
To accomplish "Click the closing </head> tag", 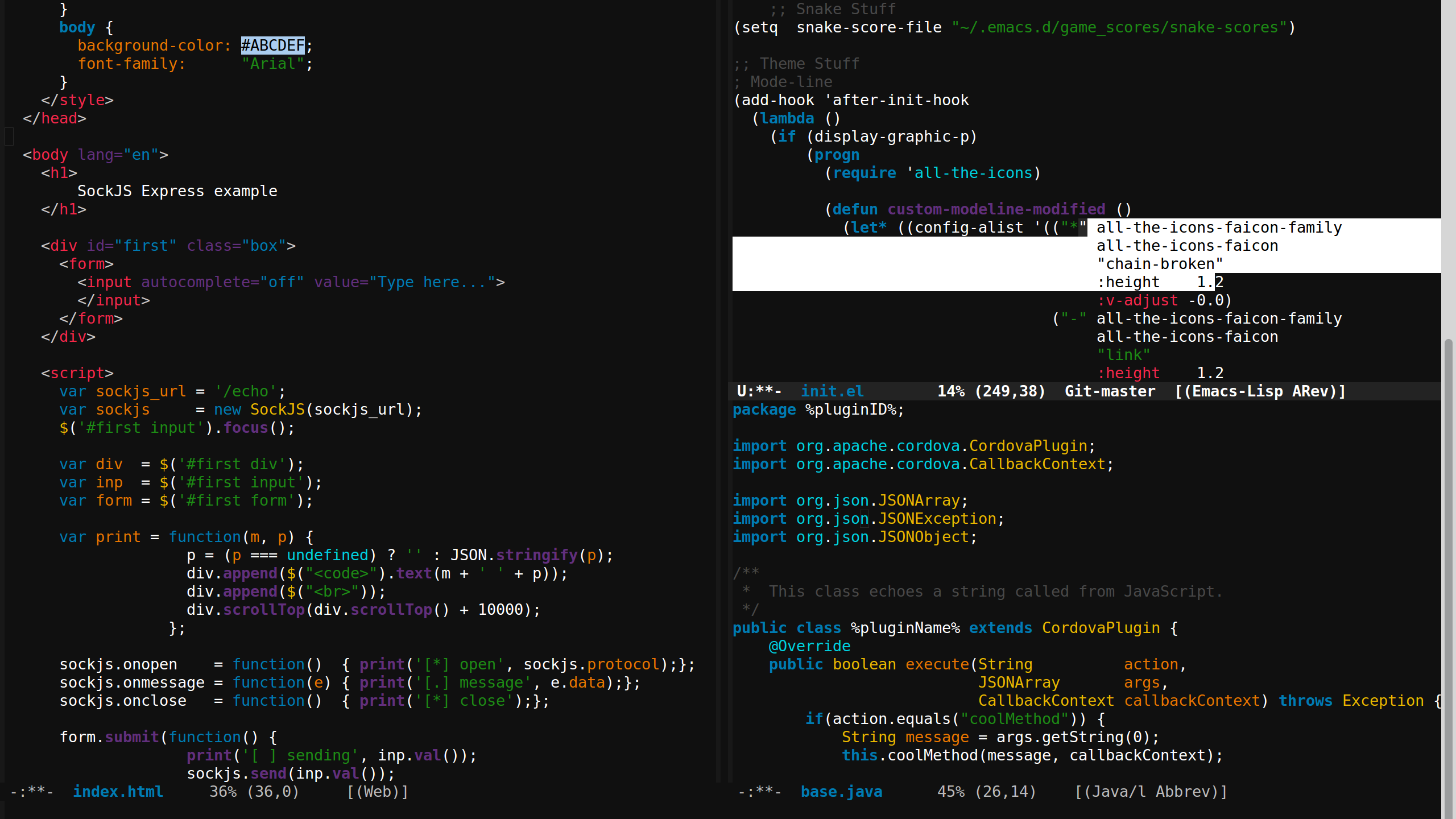I will (55, 118).
